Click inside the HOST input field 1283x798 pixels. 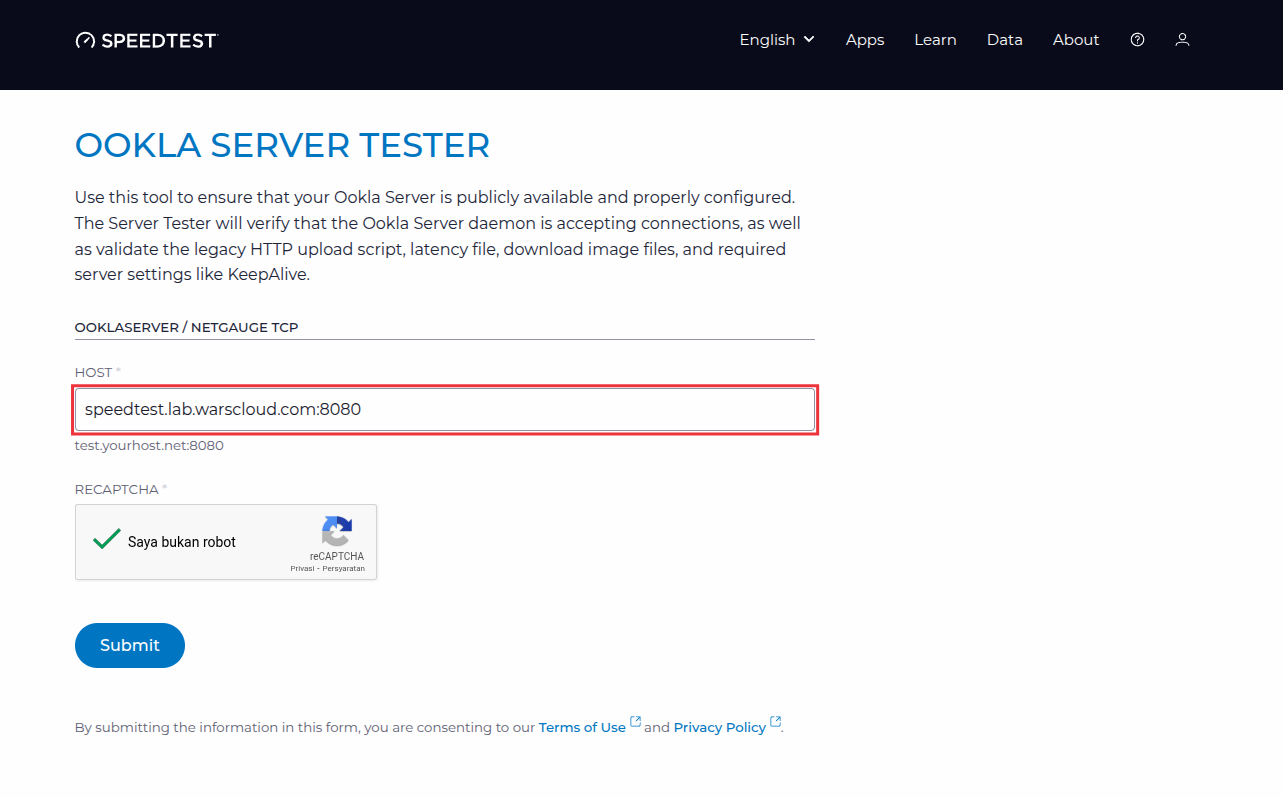[x=444, y=409]
